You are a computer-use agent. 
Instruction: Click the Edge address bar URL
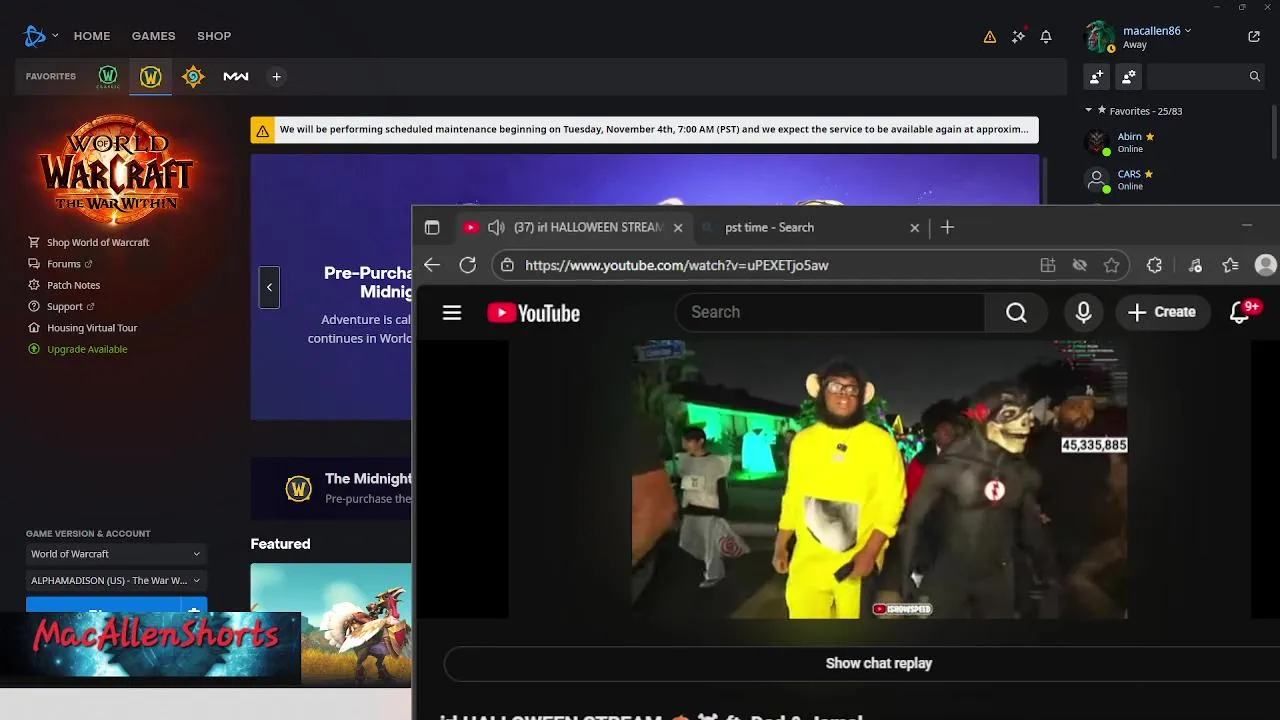[x=677, y=265]
